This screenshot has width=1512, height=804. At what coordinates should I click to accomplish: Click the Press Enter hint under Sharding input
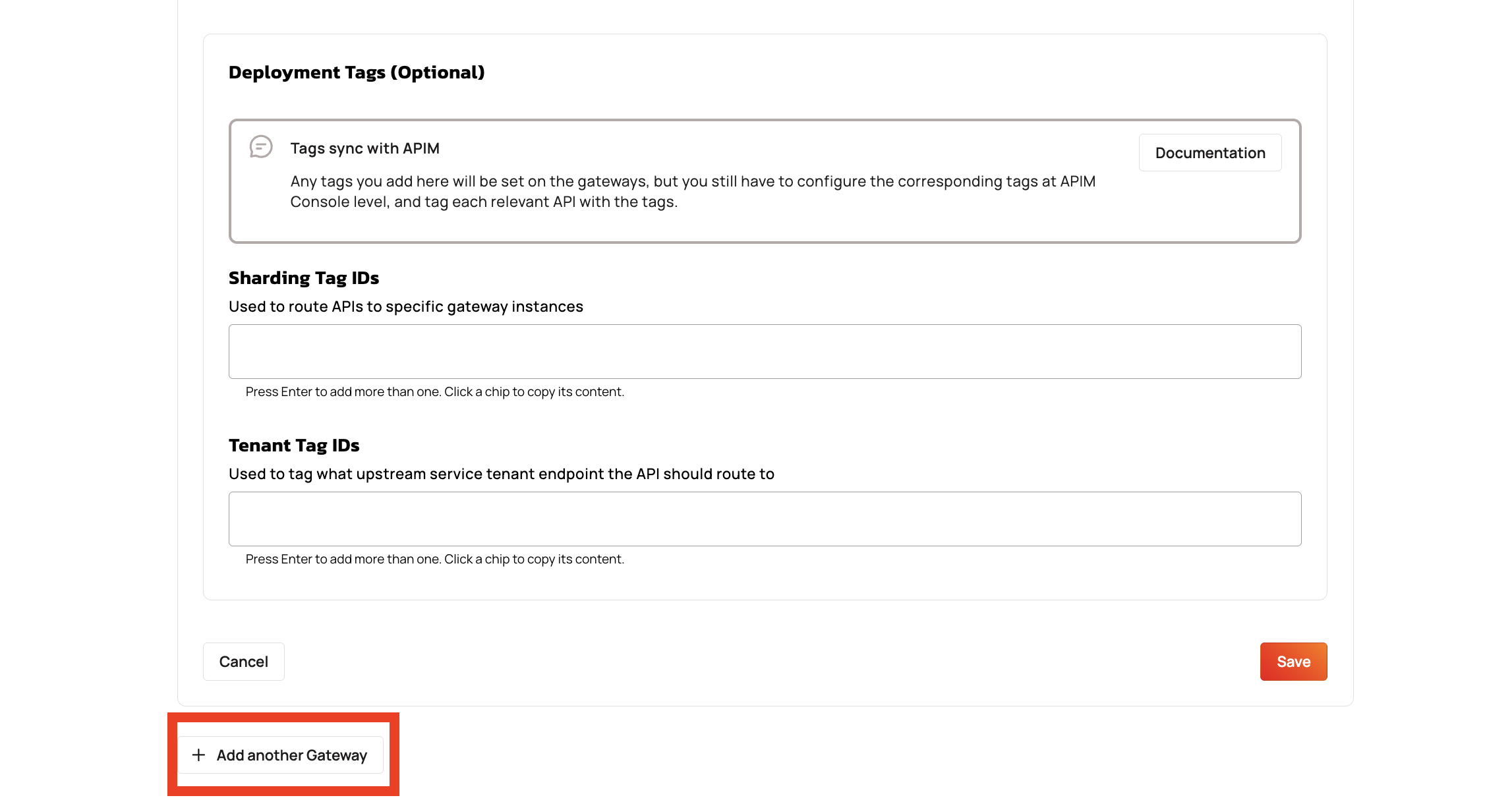click(435, 391)
